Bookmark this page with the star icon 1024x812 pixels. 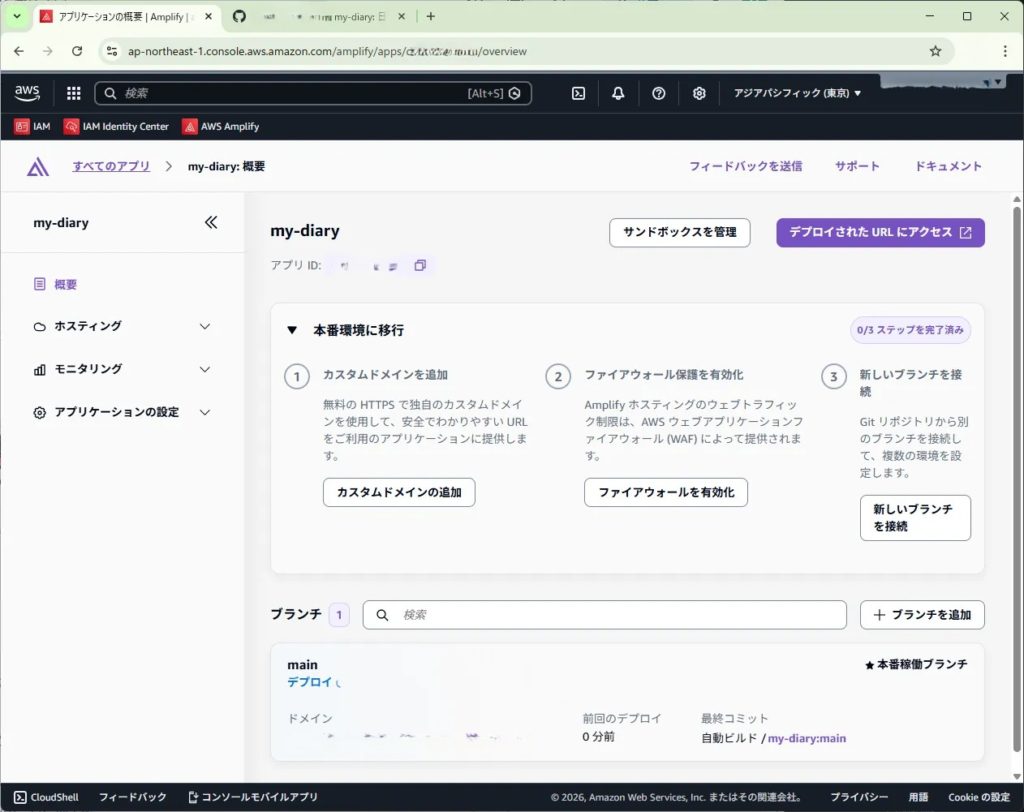935,51
